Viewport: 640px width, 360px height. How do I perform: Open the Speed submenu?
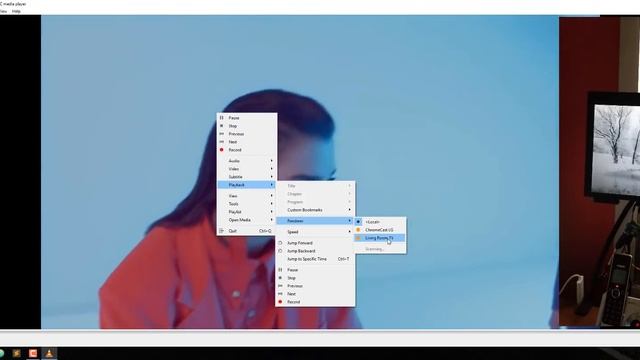point(315,232)
